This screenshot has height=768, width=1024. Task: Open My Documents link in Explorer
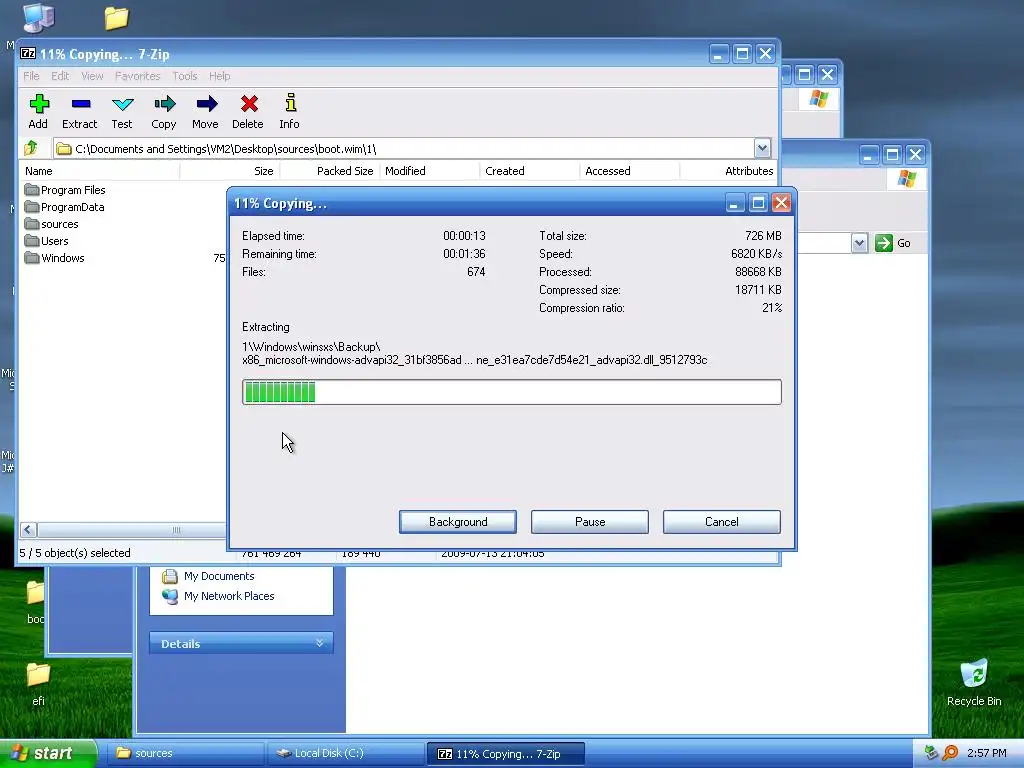click(209, 576)
